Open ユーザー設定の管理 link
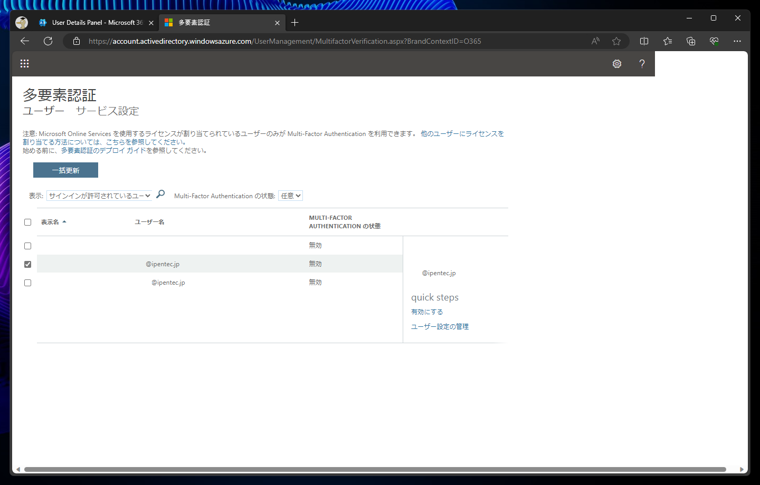The width and height of the screenshot is (760, 485). coord(440,327)
